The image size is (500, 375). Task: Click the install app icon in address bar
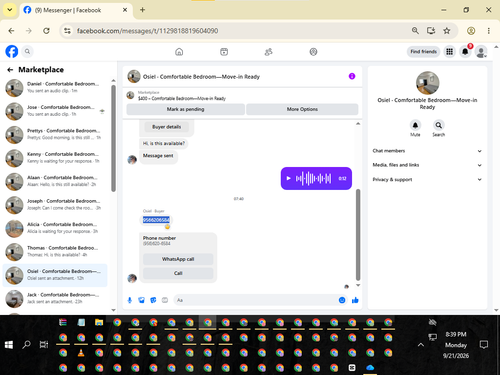(x=431, y=31)
